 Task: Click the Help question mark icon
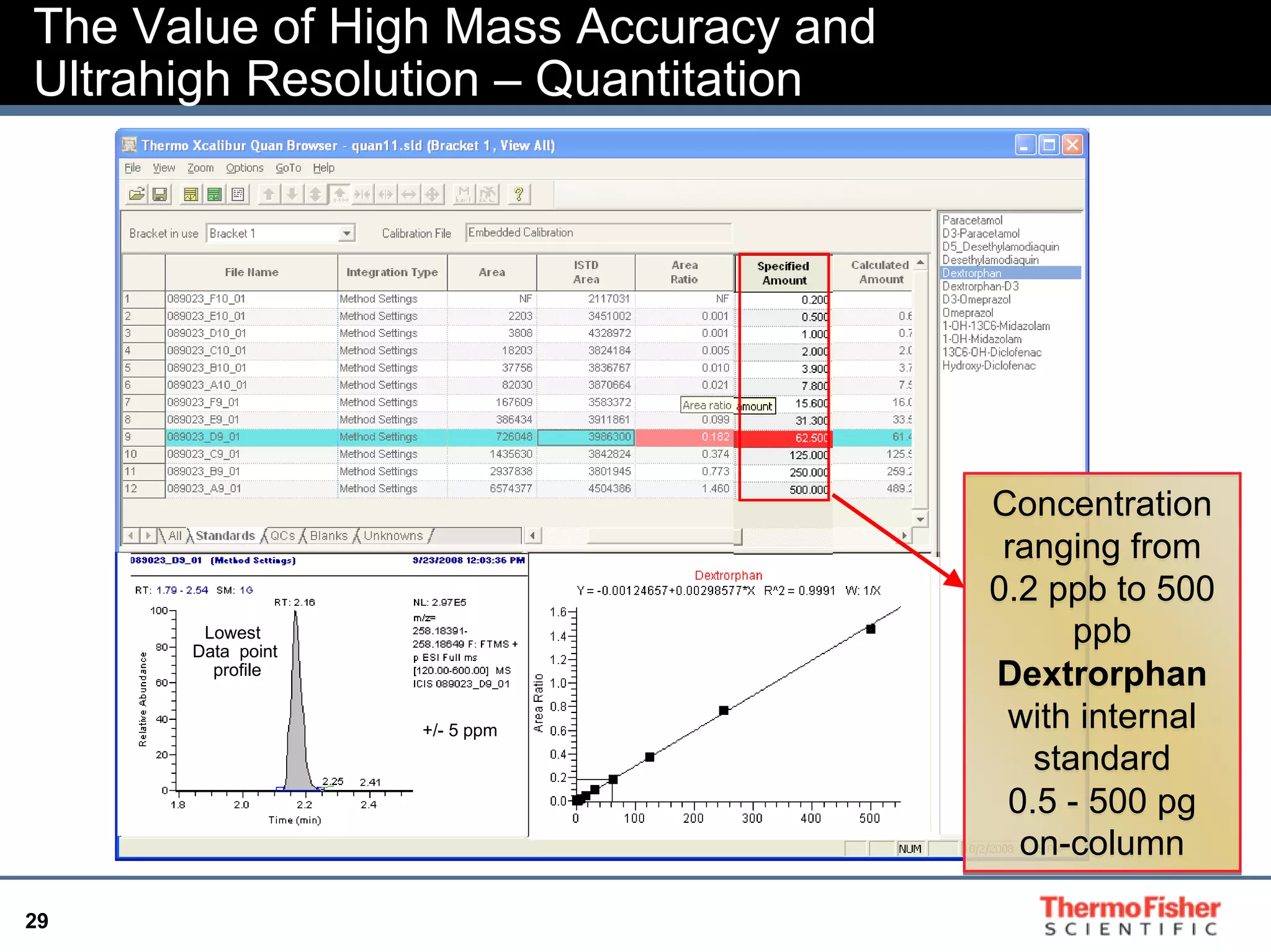click(519, 195)
